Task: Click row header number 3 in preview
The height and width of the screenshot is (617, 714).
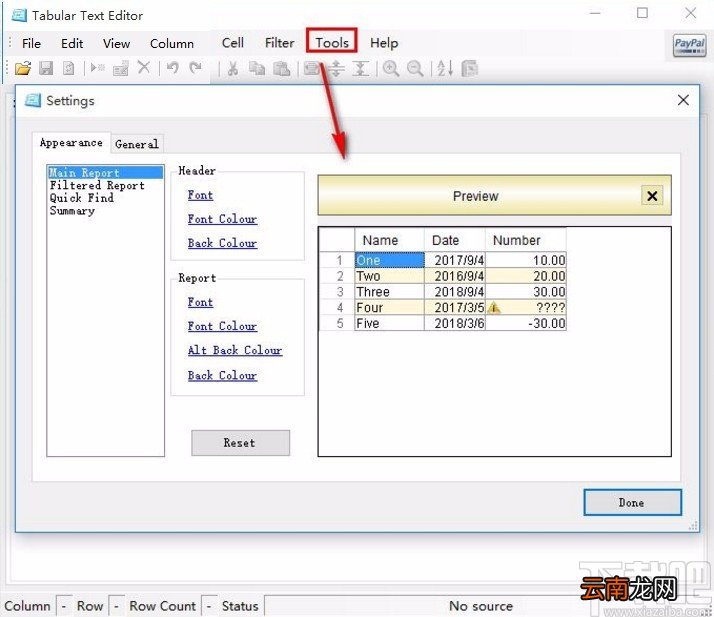Action: pos(337,292)
